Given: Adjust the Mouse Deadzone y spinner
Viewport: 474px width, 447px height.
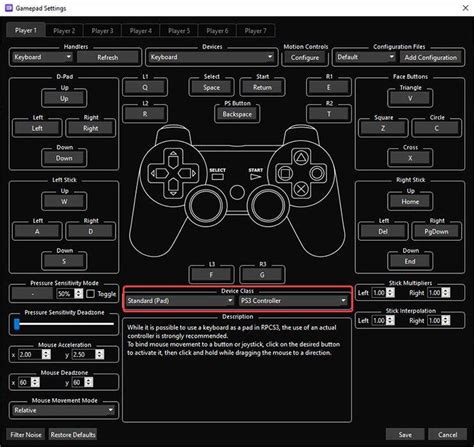Looking at the screenshot, I should pos(83,382).
